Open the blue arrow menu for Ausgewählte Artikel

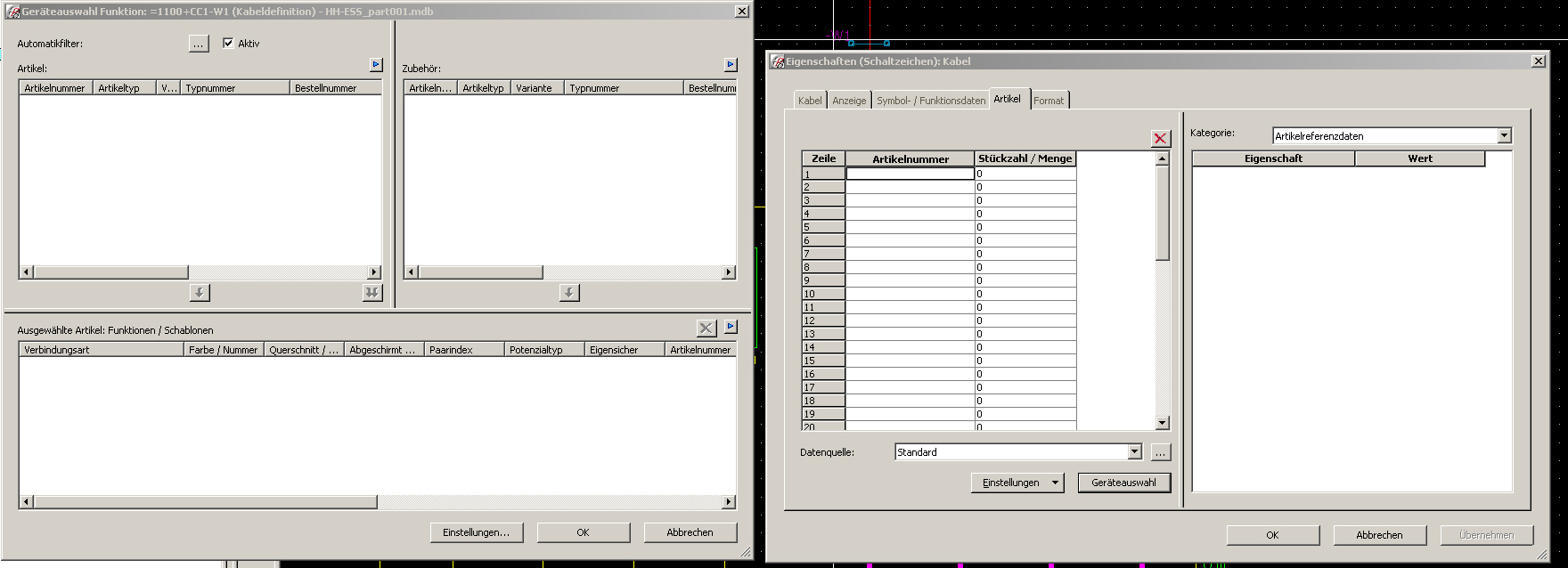point(731,327)
